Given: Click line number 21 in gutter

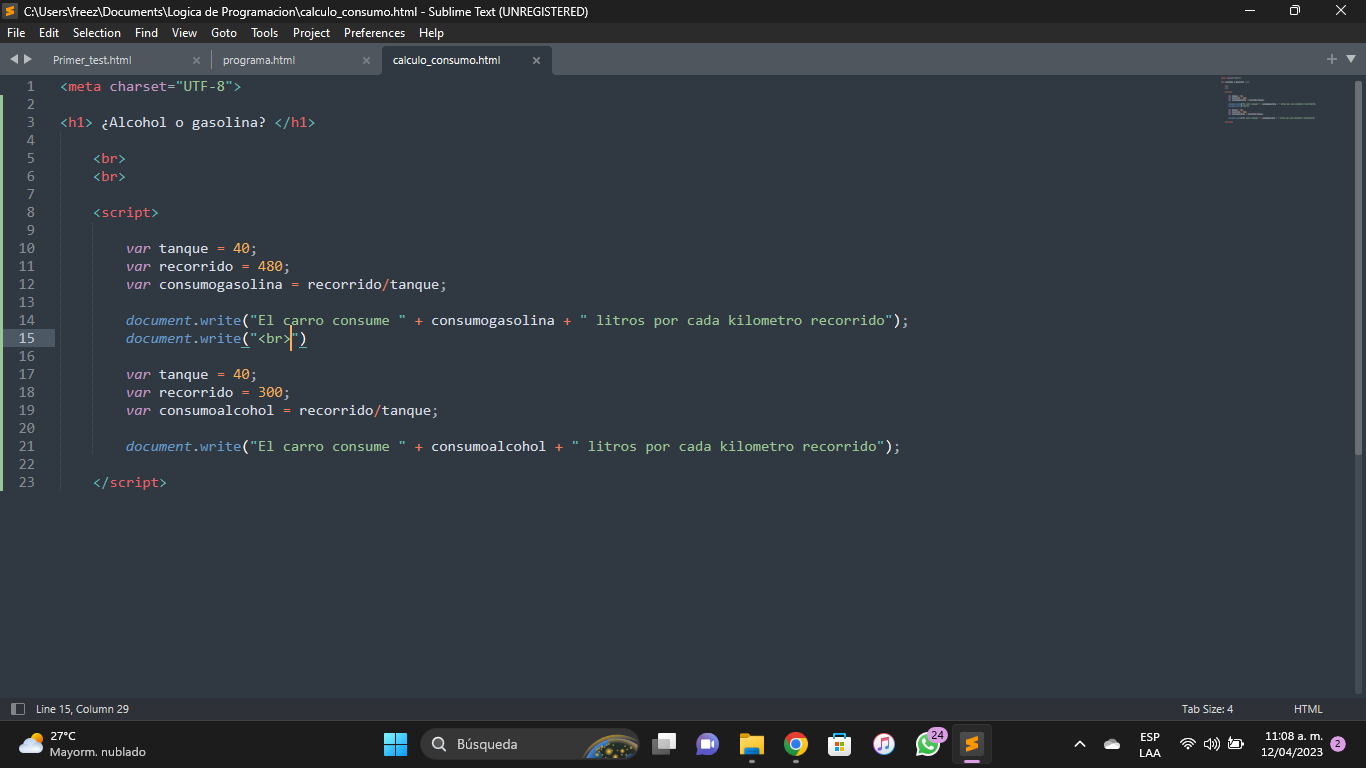Looking at the screenshot, I should click(x=26, y=446).
